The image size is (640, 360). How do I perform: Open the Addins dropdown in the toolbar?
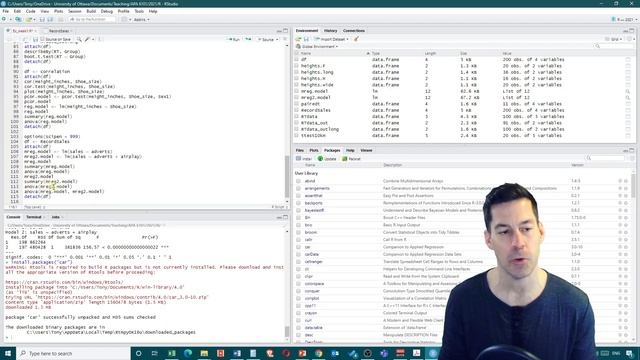click(142, 19)
